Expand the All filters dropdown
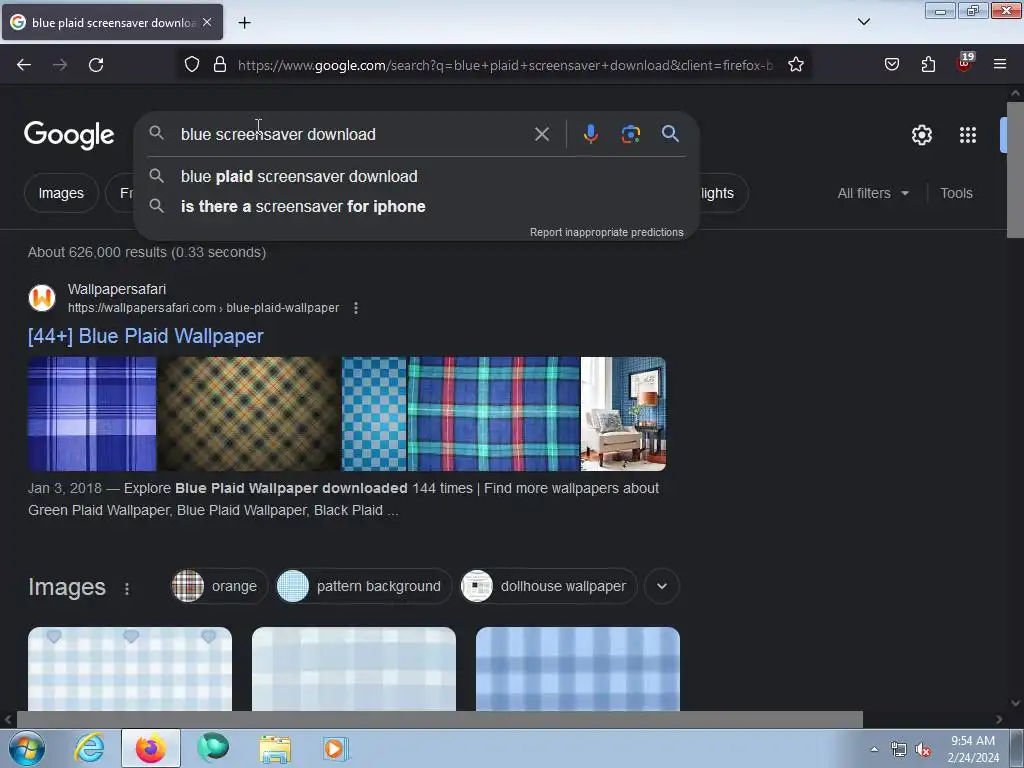The image size is (1024, 768). pyautogui.click(x=873, y=193)
